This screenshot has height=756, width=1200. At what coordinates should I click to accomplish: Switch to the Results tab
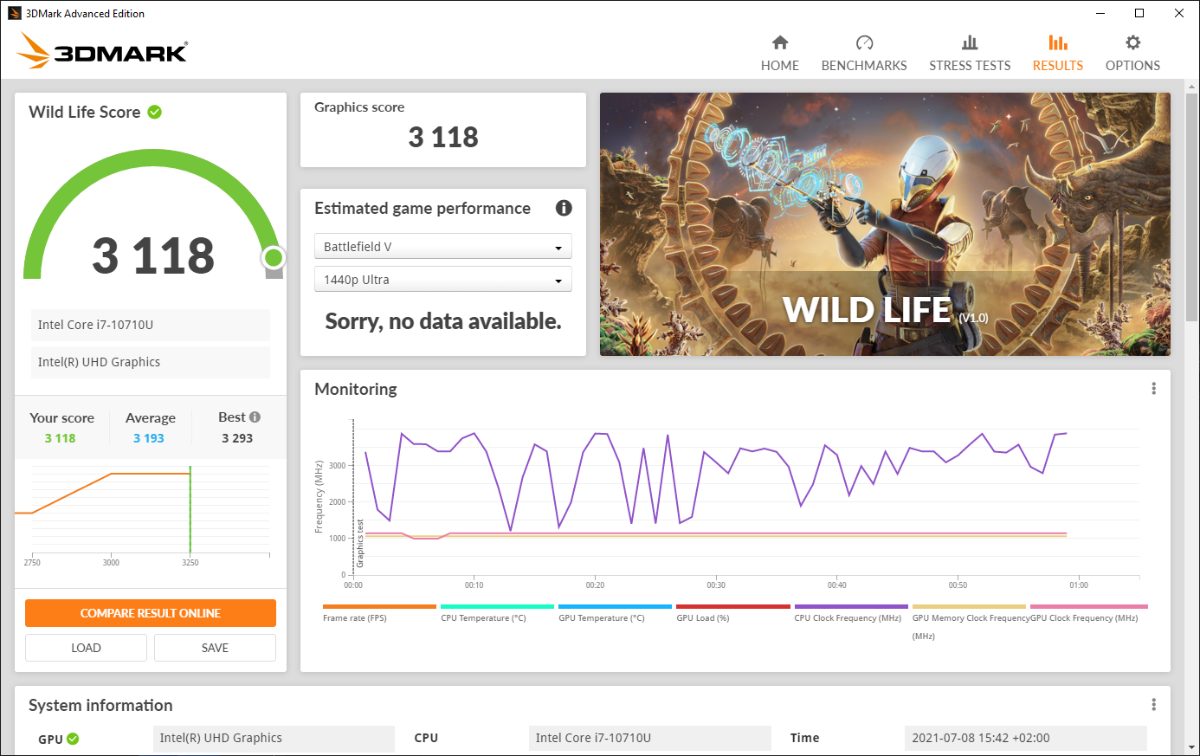pos(1057,52)
